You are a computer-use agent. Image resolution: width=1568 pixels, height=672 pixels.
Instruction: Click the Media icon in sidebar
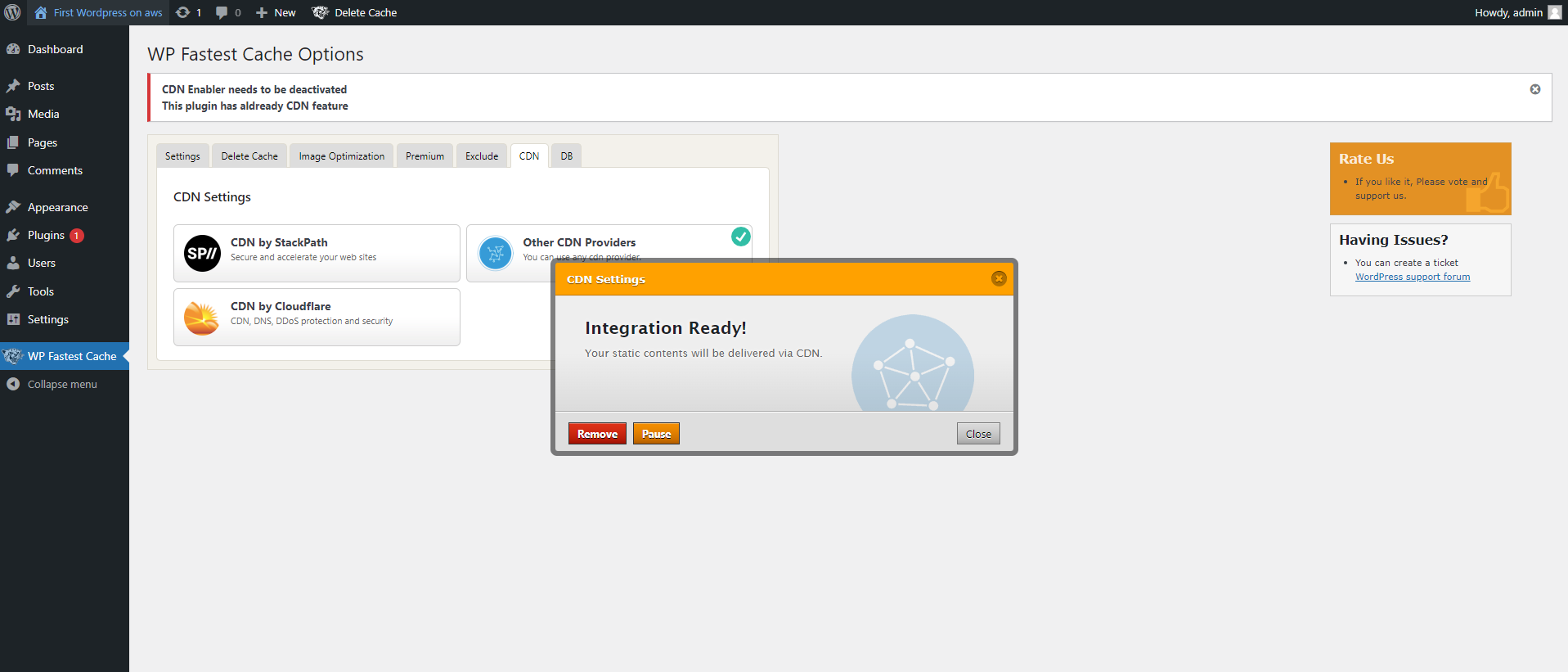13,114
